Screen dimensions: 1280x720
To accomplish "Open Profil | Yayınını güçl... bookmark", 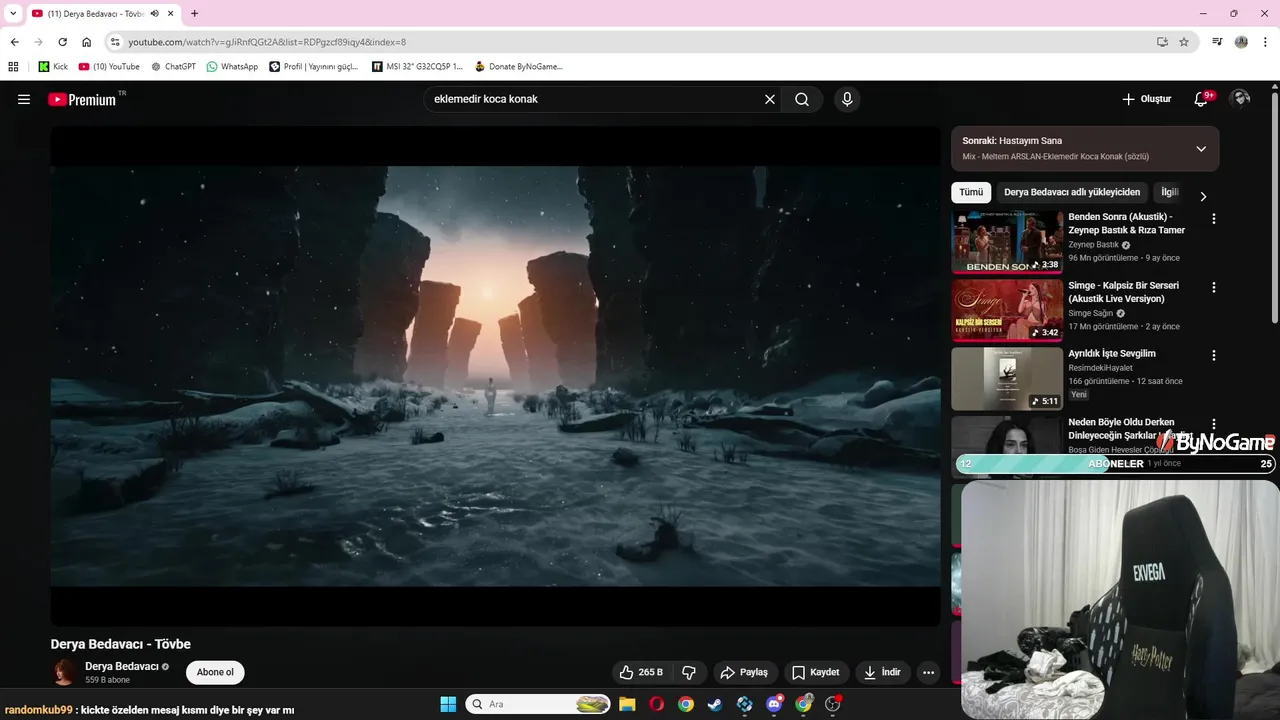I will 314,67.
